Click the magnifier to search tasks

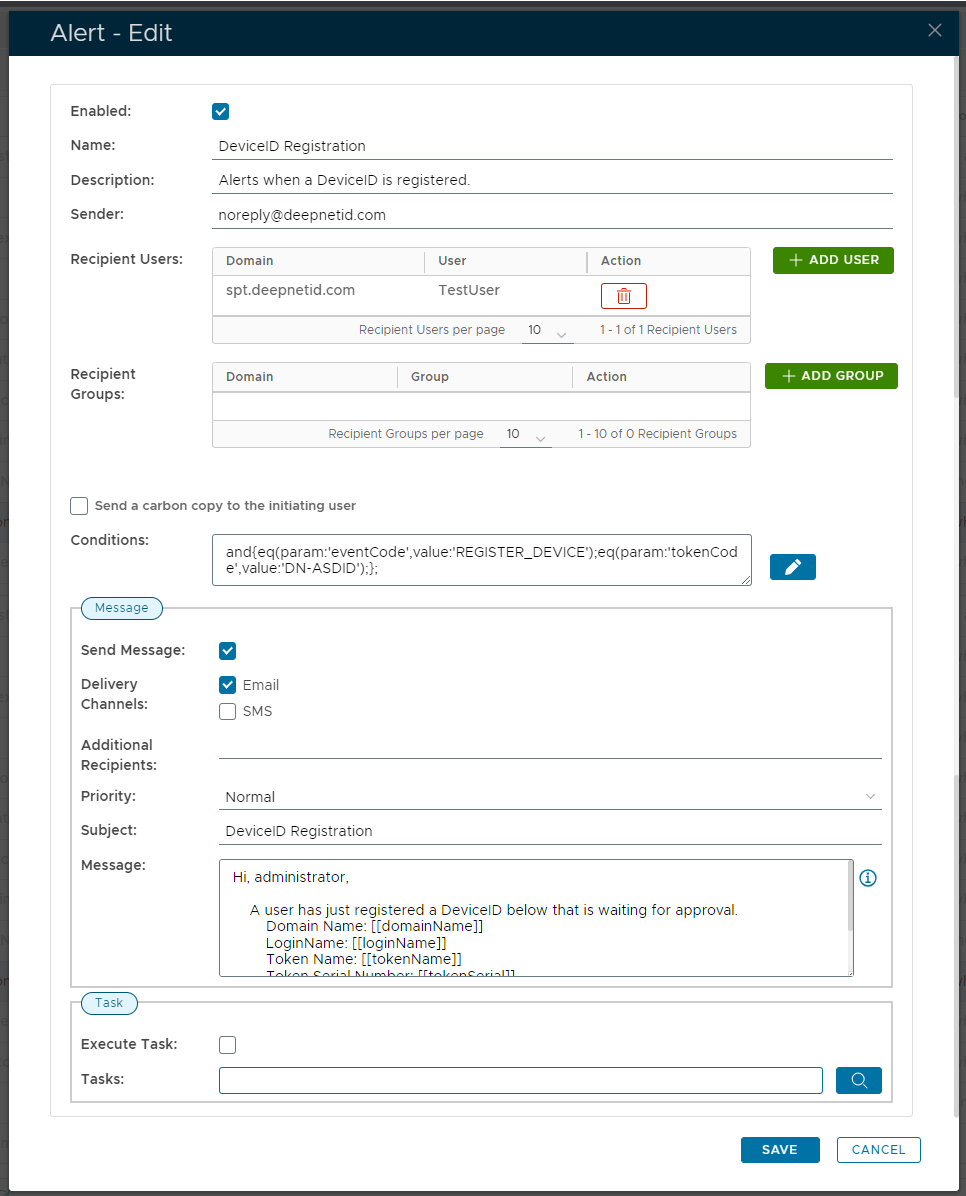pyautogui.click(x=858, y=1080)
